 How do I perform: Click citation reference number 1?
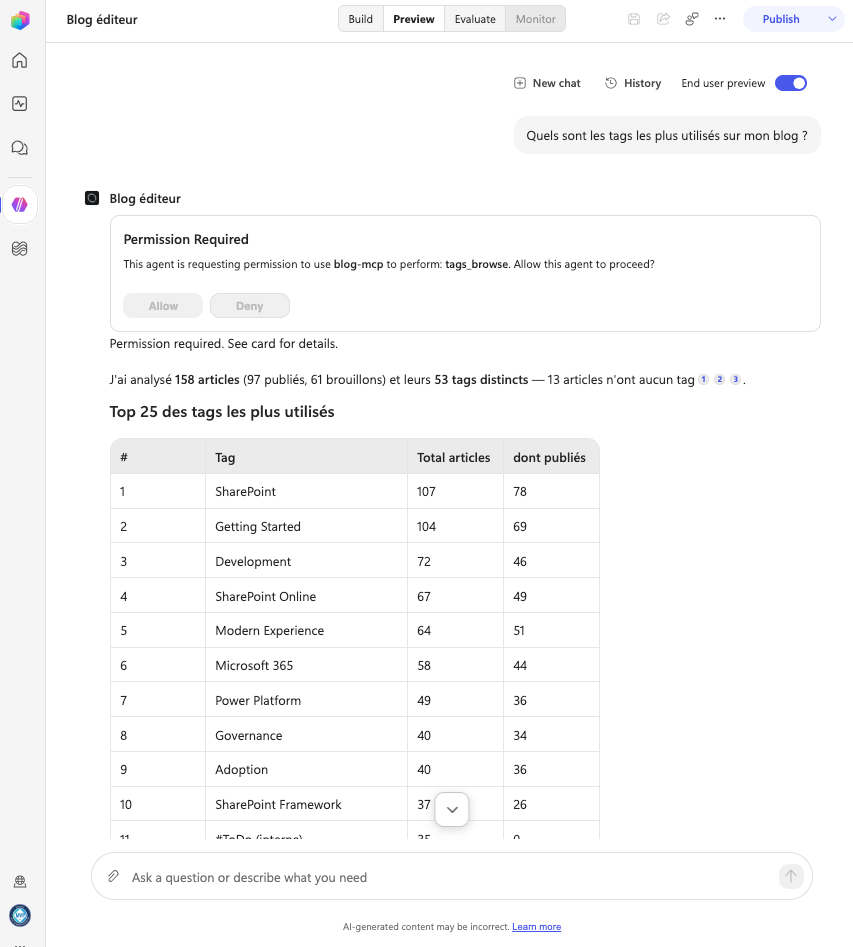pyautogui.click(x=703, y=379)
